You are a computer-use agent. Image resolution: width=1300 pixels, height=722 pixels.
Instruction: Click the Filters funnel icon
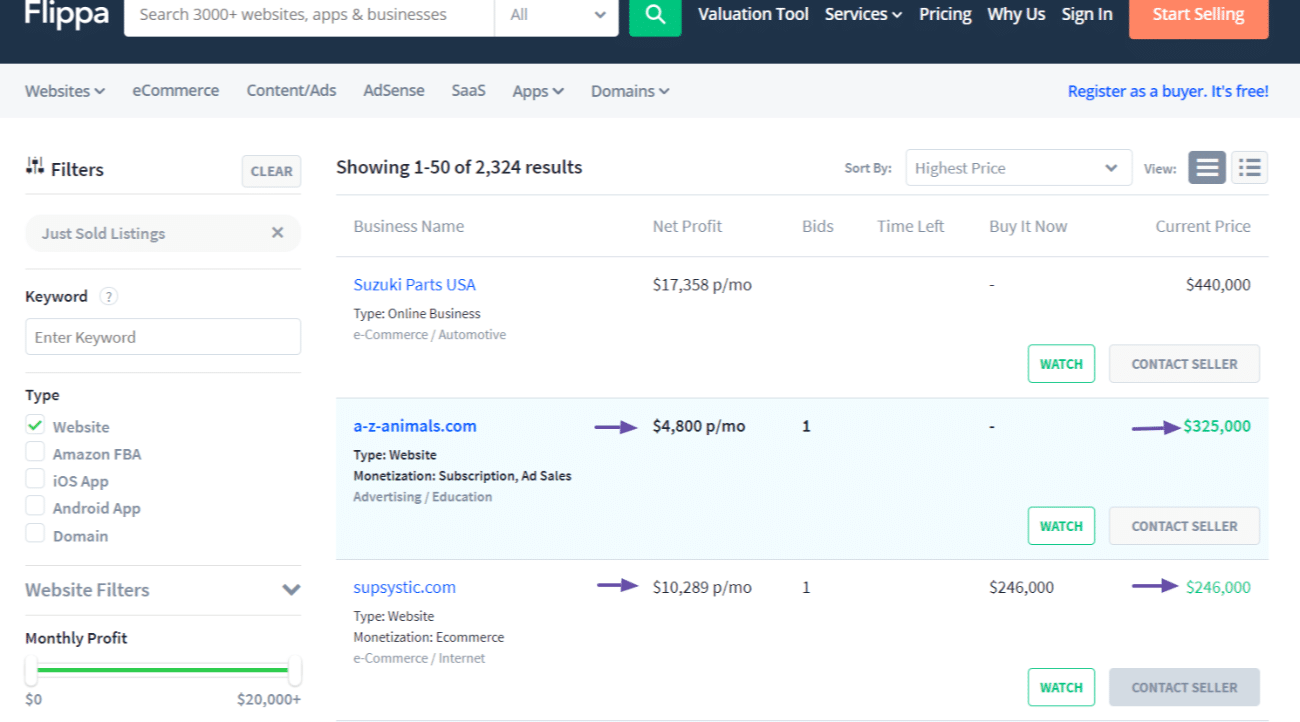pos(33,168)
